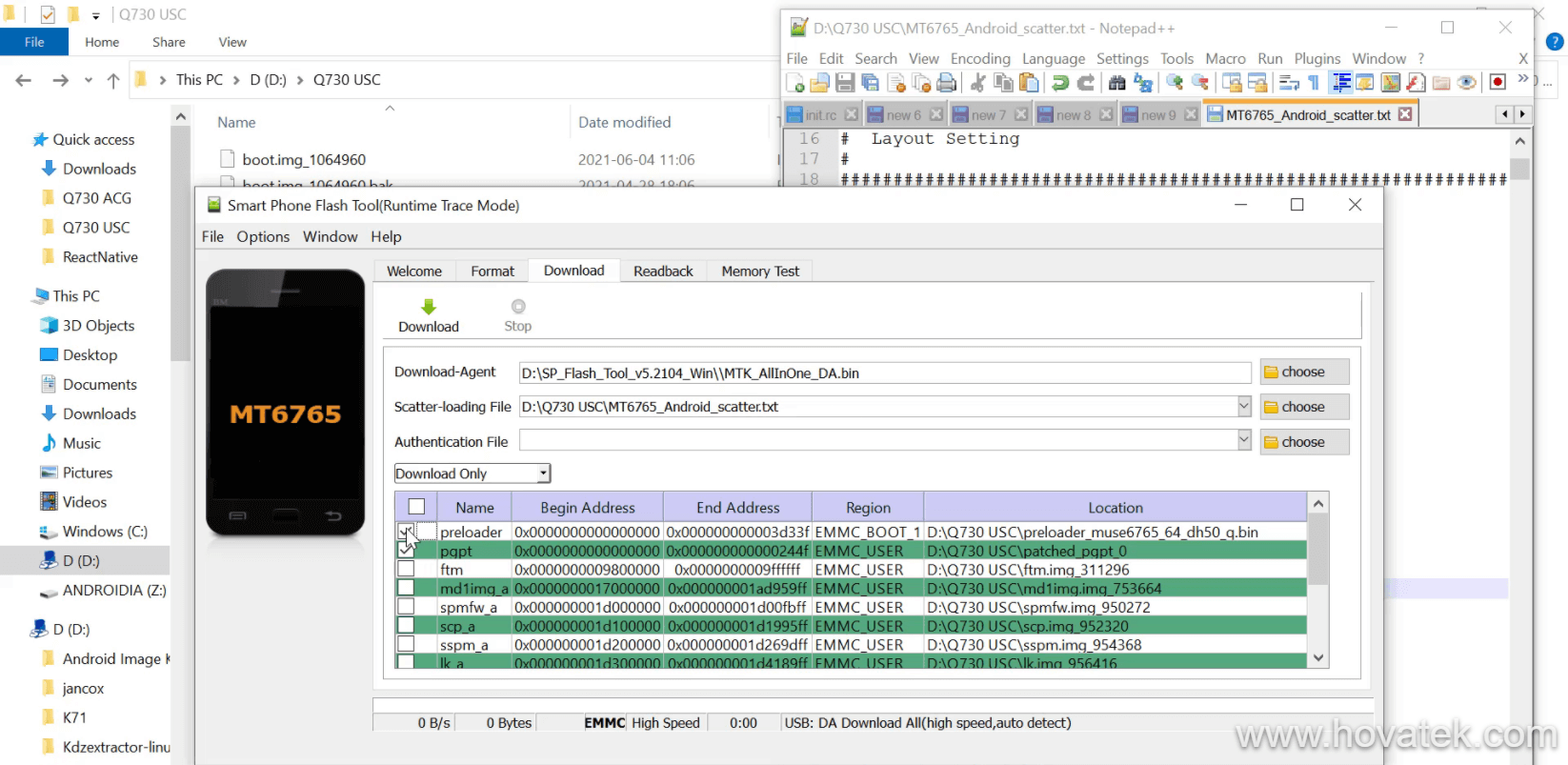Click Notepad++ Record Macro icon
Viewport: 1568px width, 765px height.
coord(1498,83)
